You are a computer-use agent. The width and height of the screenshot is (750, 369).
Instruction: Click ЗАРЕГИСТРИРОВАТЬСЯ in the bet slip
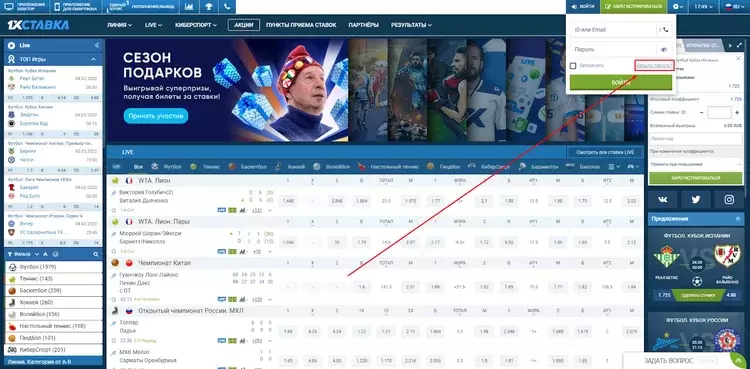(695, 178)
